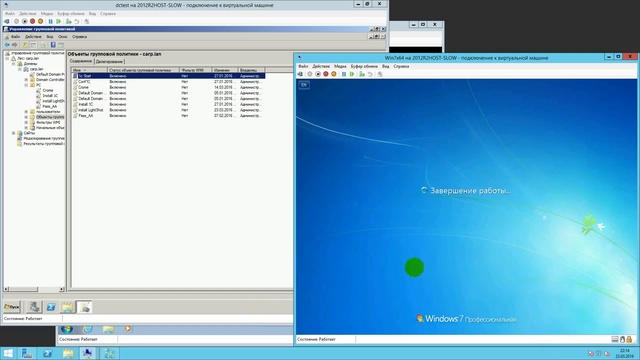640x360 pixels.
Task: Collapse the Домены tree node
Action: (13, 64)
